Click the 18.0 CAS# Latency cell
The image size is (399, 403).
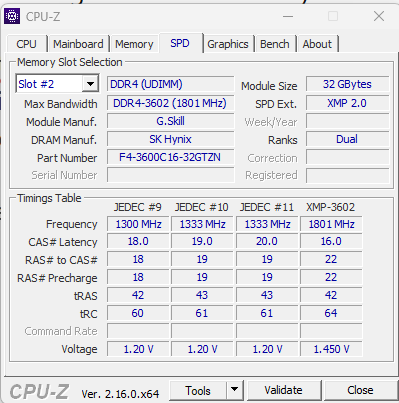[138, 241]
